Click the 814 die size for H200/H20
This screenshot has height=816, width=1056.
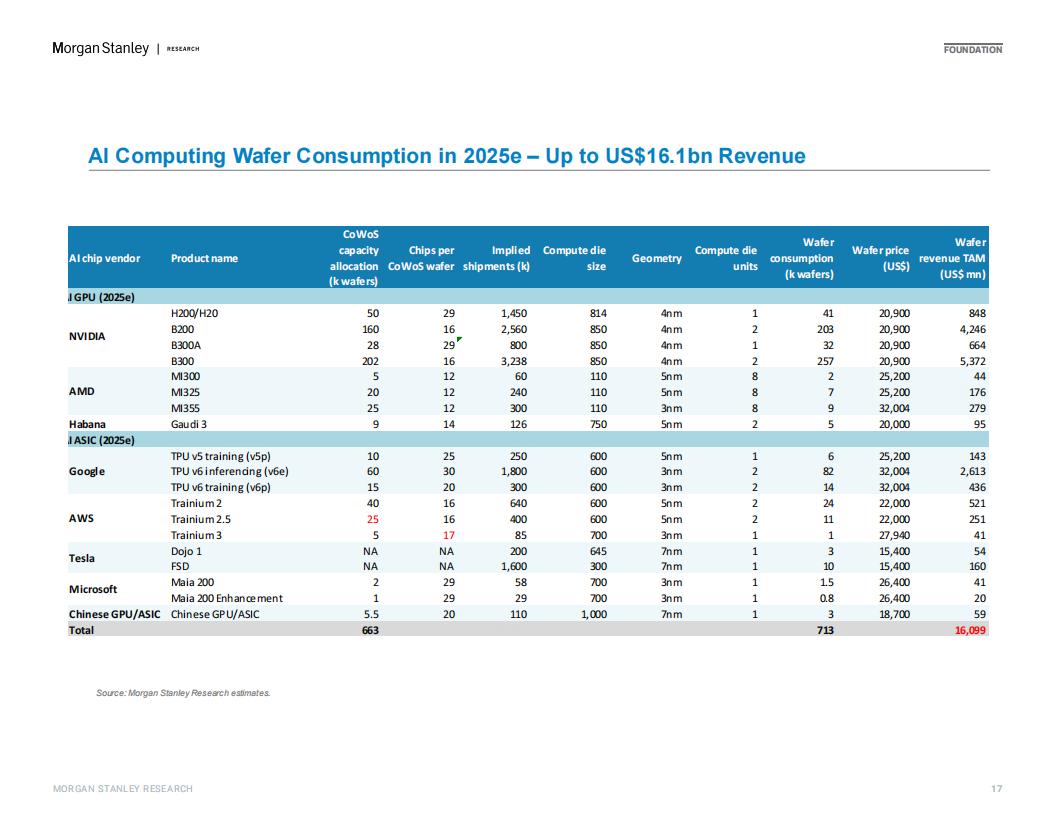click(x=598, y=313)
